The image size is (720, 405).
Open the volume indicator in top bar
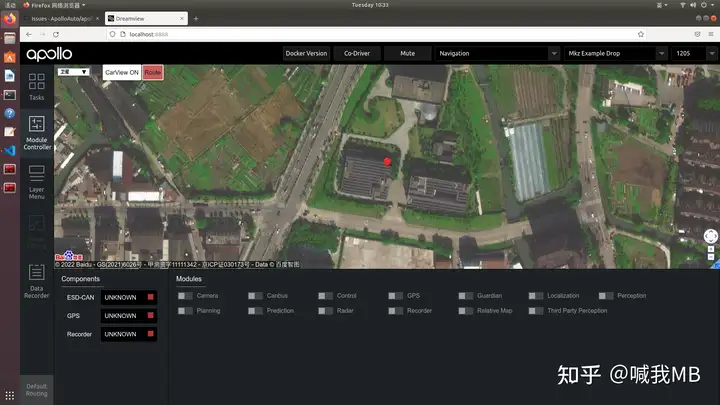(693, 5)
